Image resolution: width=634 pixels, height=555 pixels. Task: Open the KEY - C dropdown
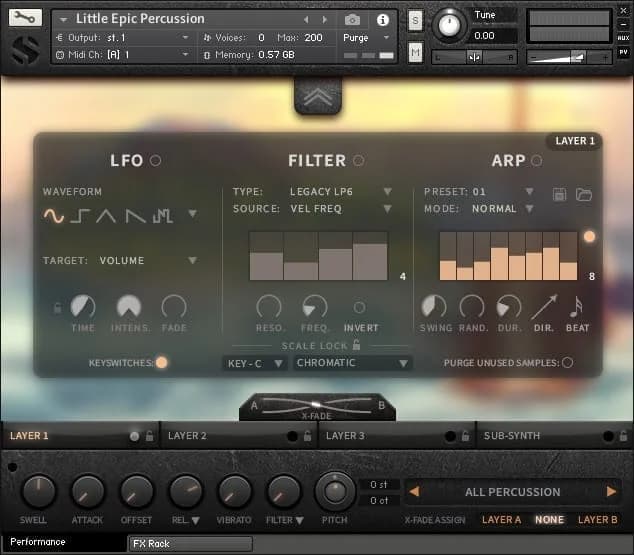(255, 363)
